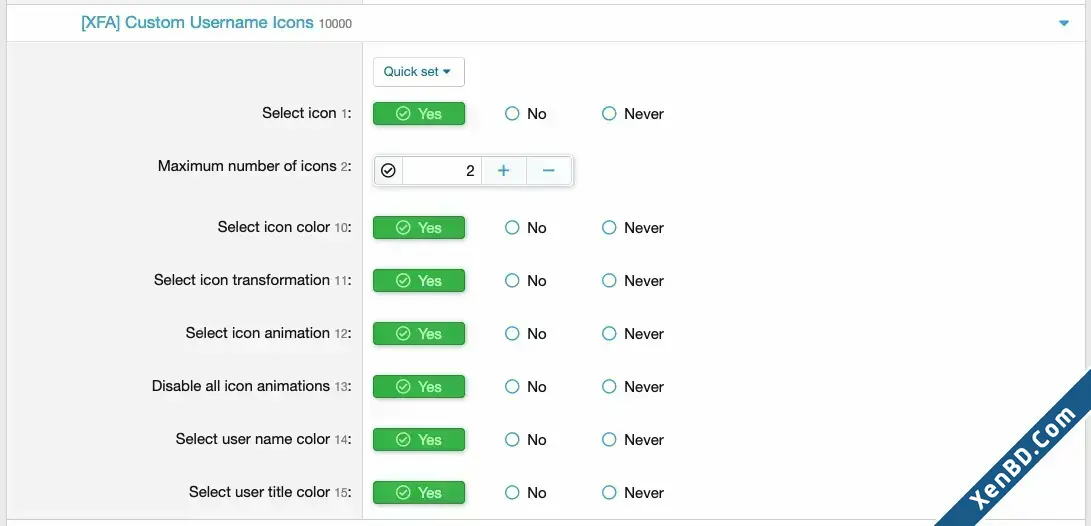Image resolution: width=1091 pixels, height=526 pixels.
Task: Choose Never for Select icon color
Action: coord(632,228)
